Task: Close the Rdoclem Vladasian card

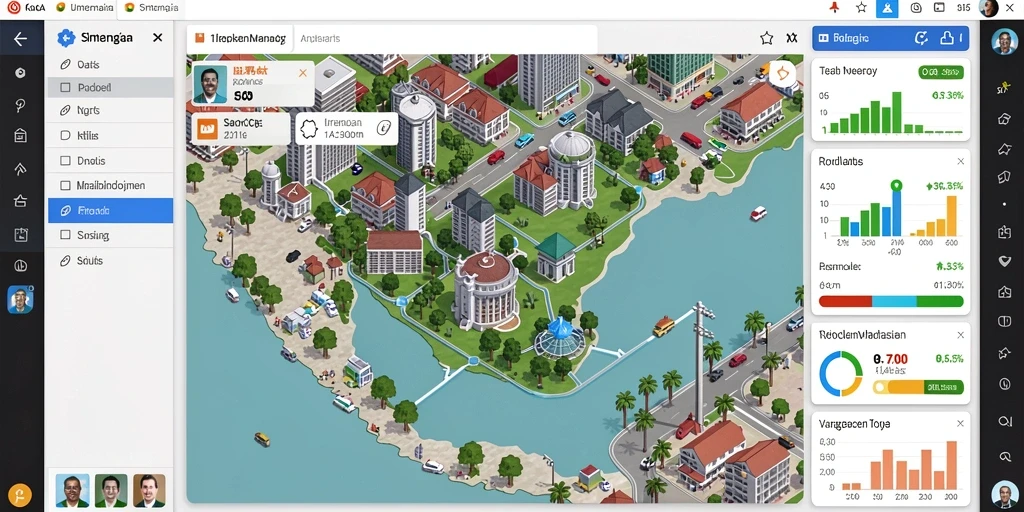Action: tap(960, 335)
